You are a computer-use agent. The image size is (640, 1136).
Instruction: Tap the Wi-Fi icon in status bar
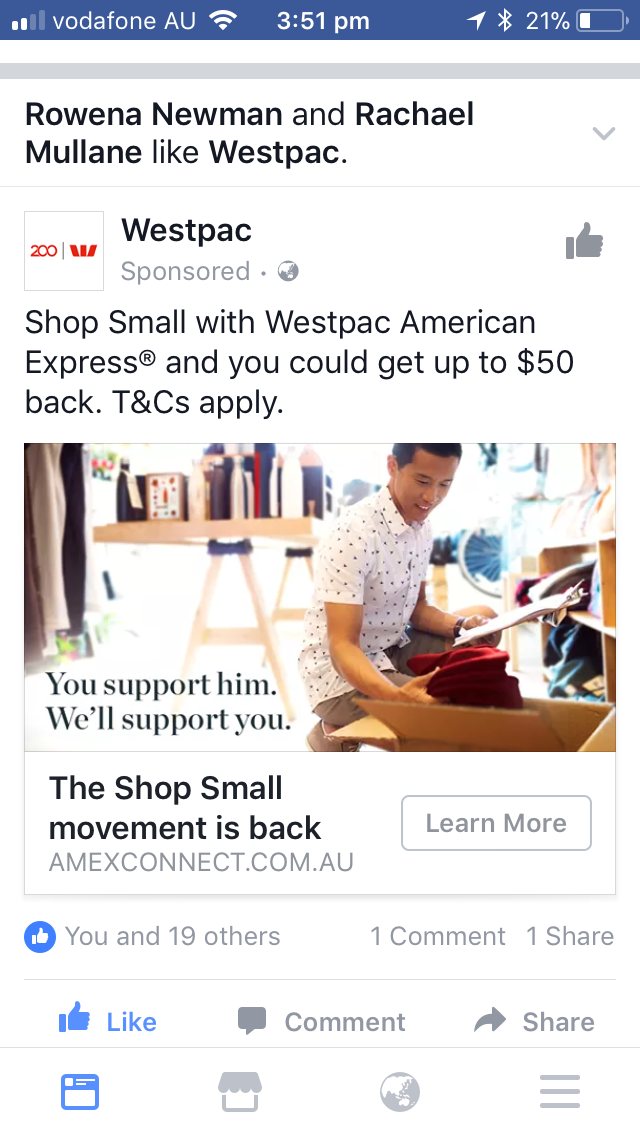tap(223, 20)
